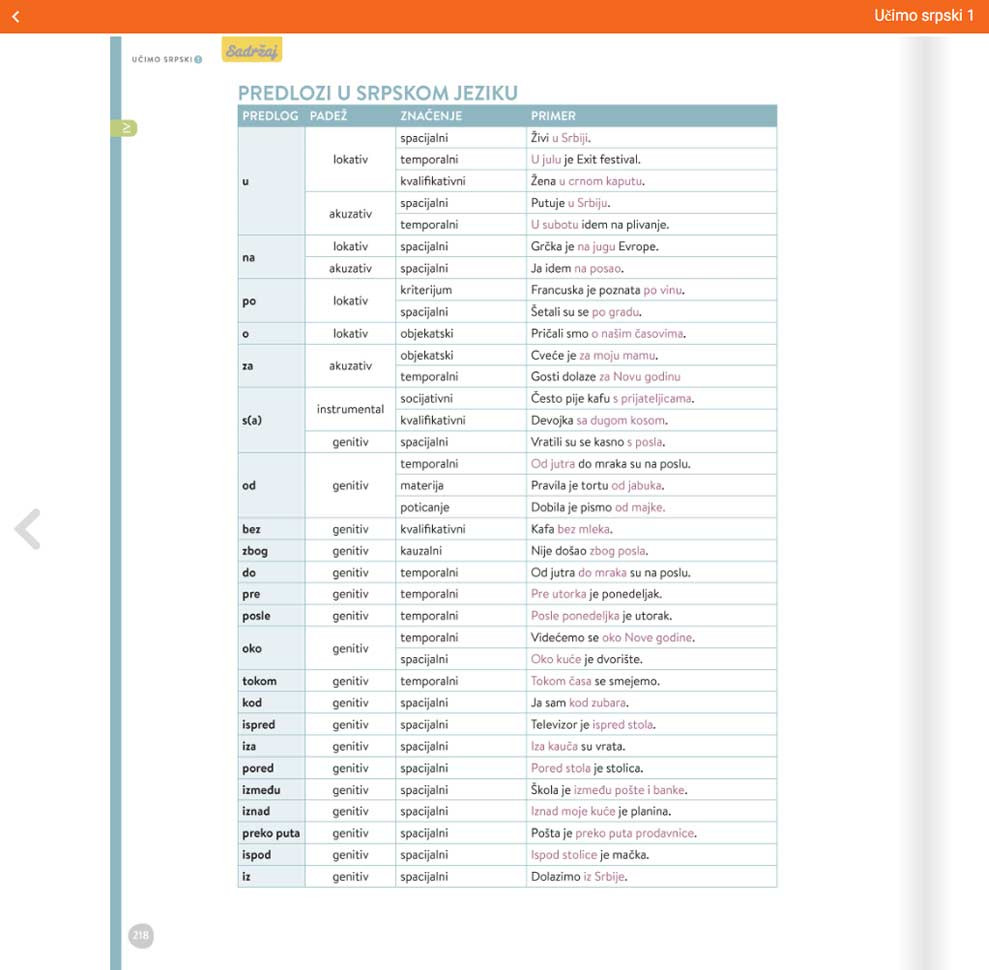Screen dimensions: 989x970
Task: Tap the round badge beside UČIMO SRPSKI
Action: click(x=198, y=59)
